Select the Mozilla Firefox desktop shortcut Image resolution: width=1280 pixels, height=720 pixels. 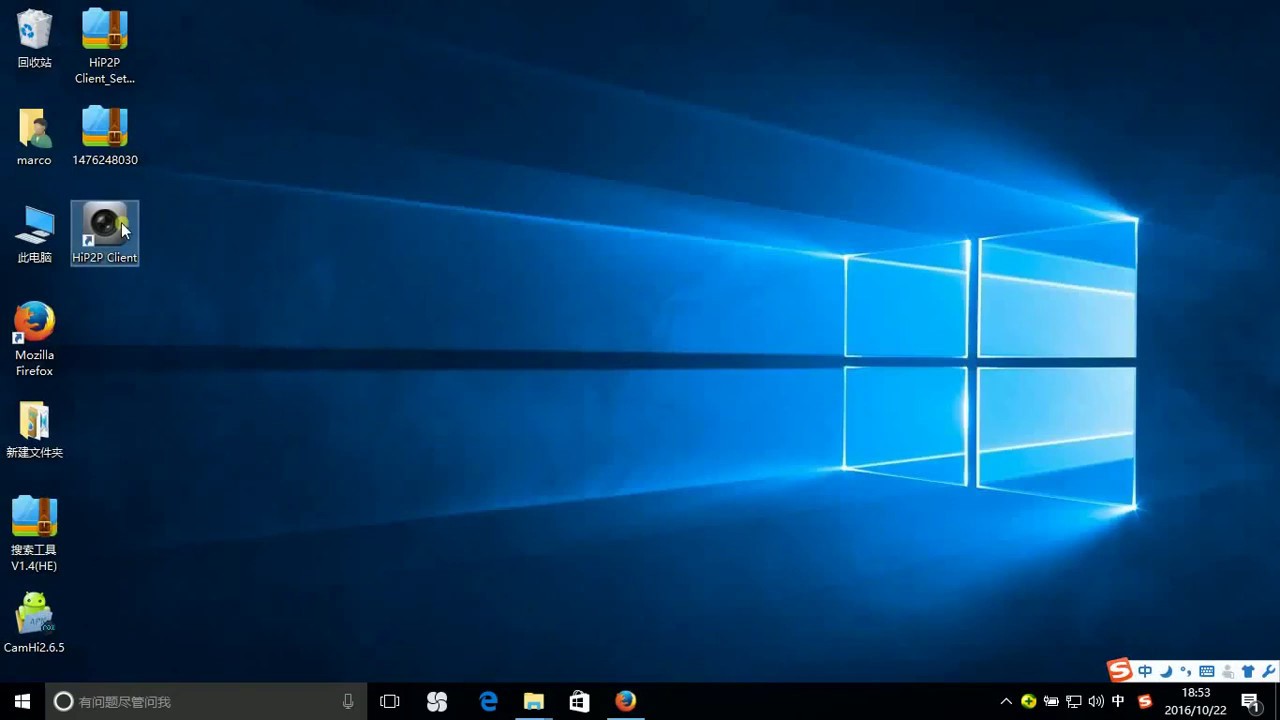click(x=34, y=339)
